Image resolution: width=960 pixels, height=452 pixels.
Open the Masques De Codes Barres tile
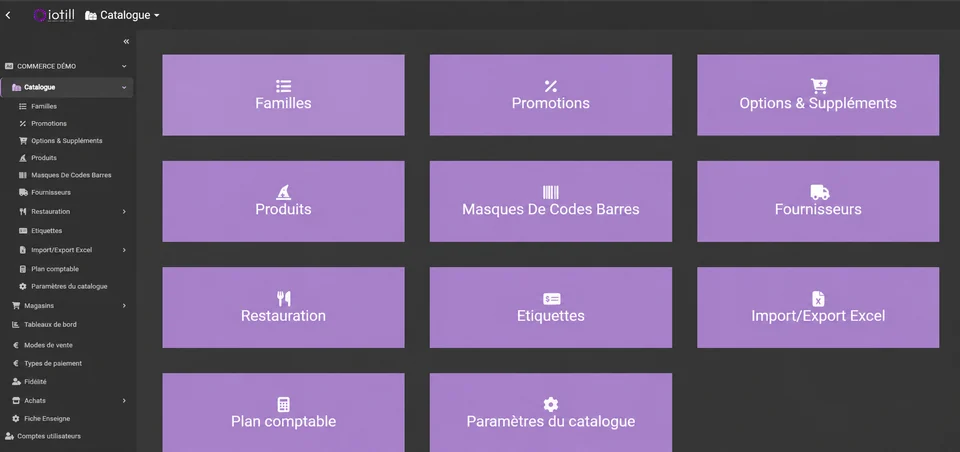550,202
